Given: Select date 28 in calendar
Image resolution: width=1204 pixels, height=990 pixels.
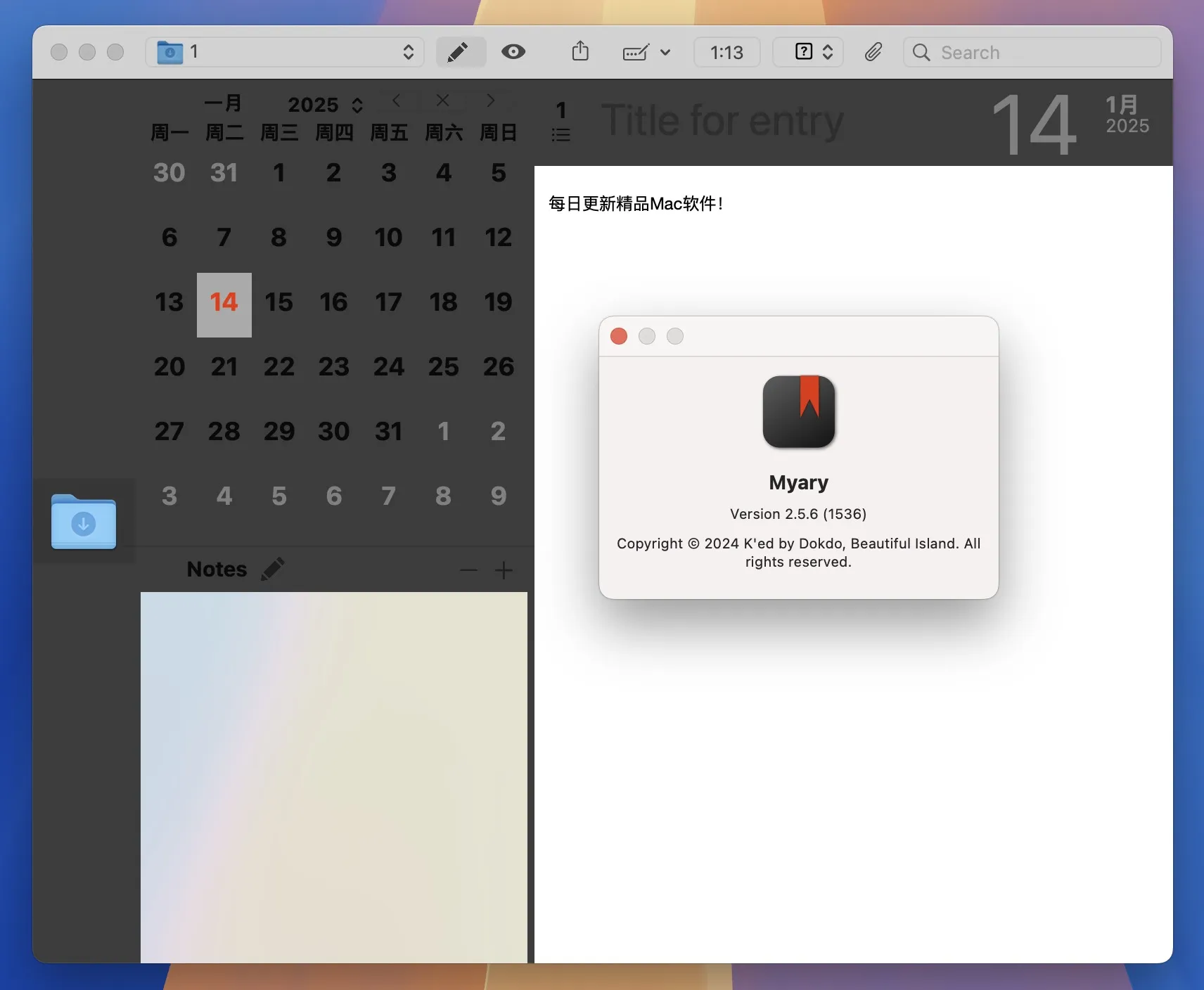Looking at the screenshot, I should 224,432.
